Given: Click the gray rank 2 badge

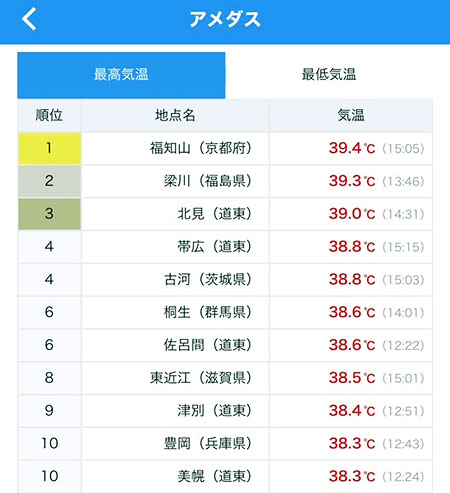Looking at the screenshot, I should 49,181.
